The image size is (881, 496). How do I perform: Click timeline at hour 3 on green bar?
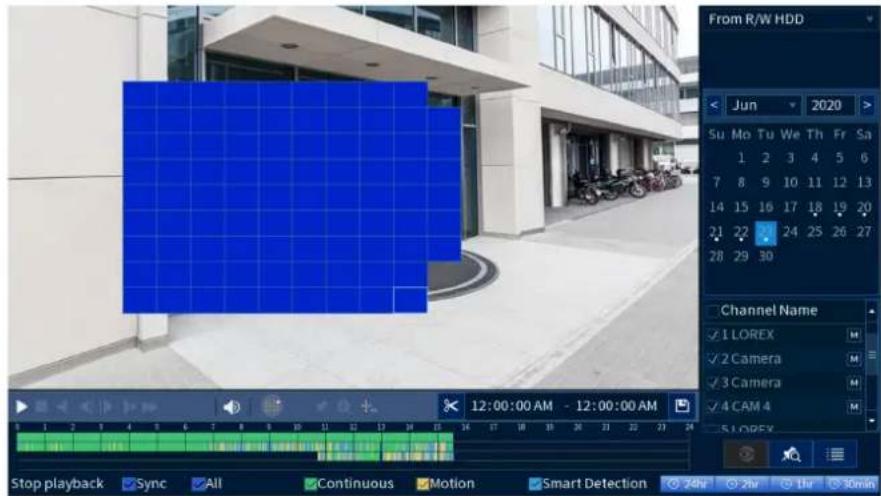[101, 442]
